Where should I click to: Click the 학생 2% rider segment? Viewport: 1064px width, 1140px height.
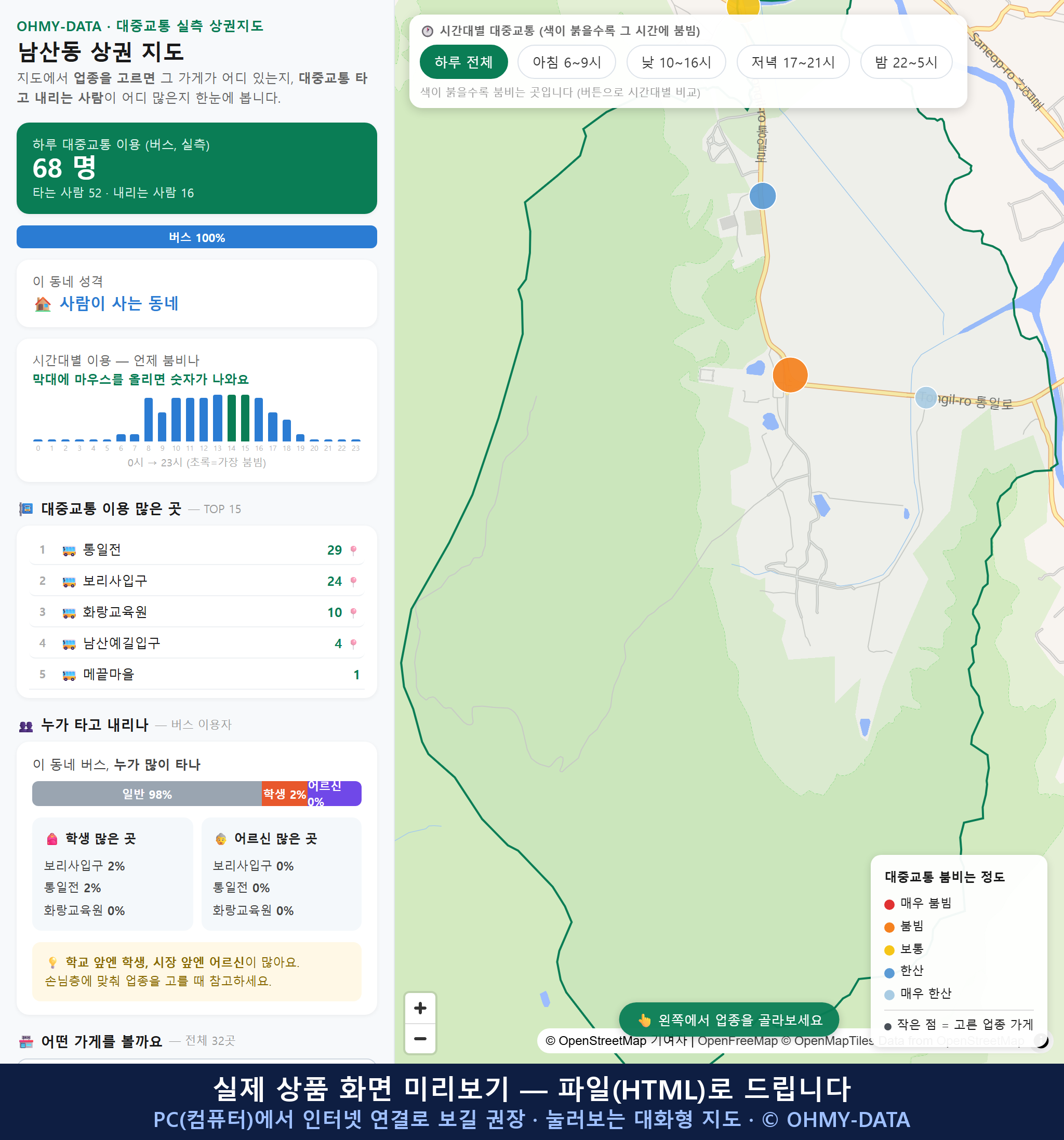tap(285, 794)
